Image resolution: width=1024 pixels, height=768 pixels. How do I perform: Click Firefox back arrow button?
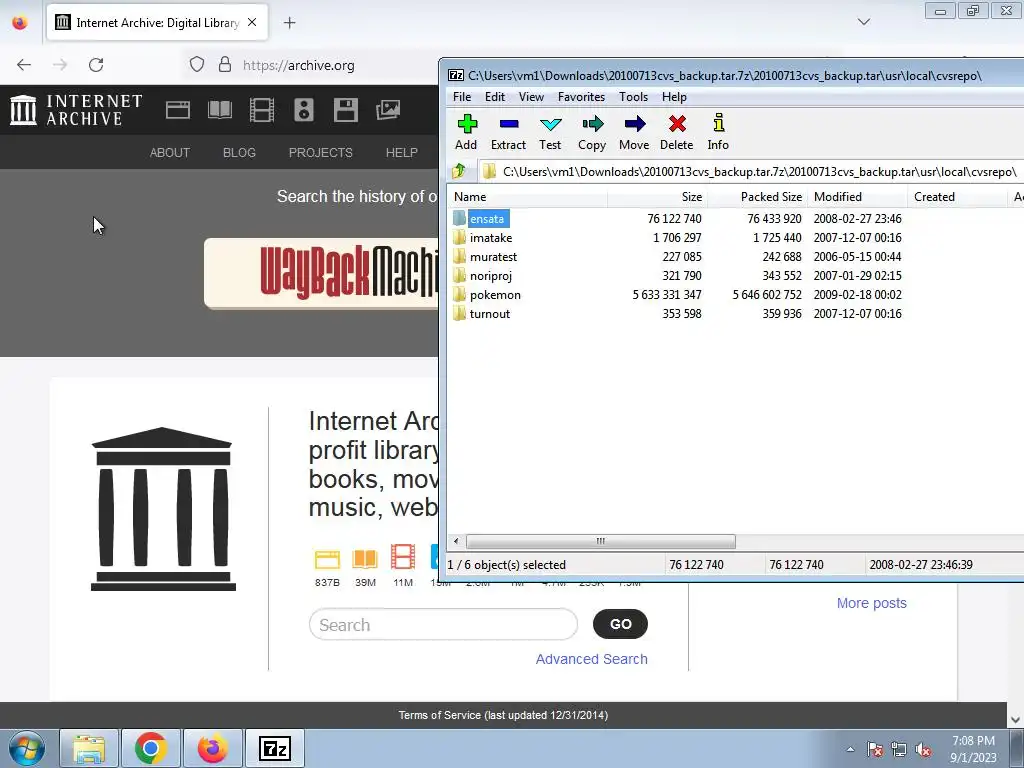point(24,65)
